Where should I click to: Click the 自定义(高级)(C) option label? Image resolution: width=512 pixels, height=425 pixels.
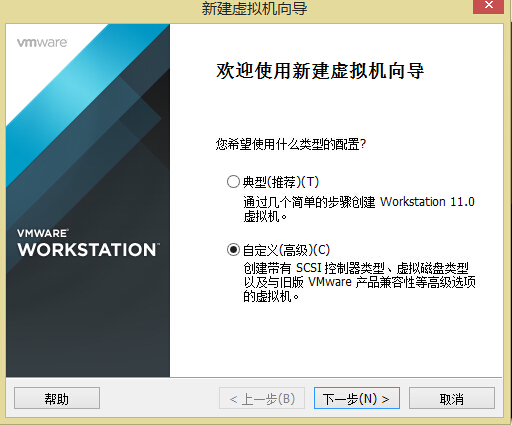coord(286,250)
